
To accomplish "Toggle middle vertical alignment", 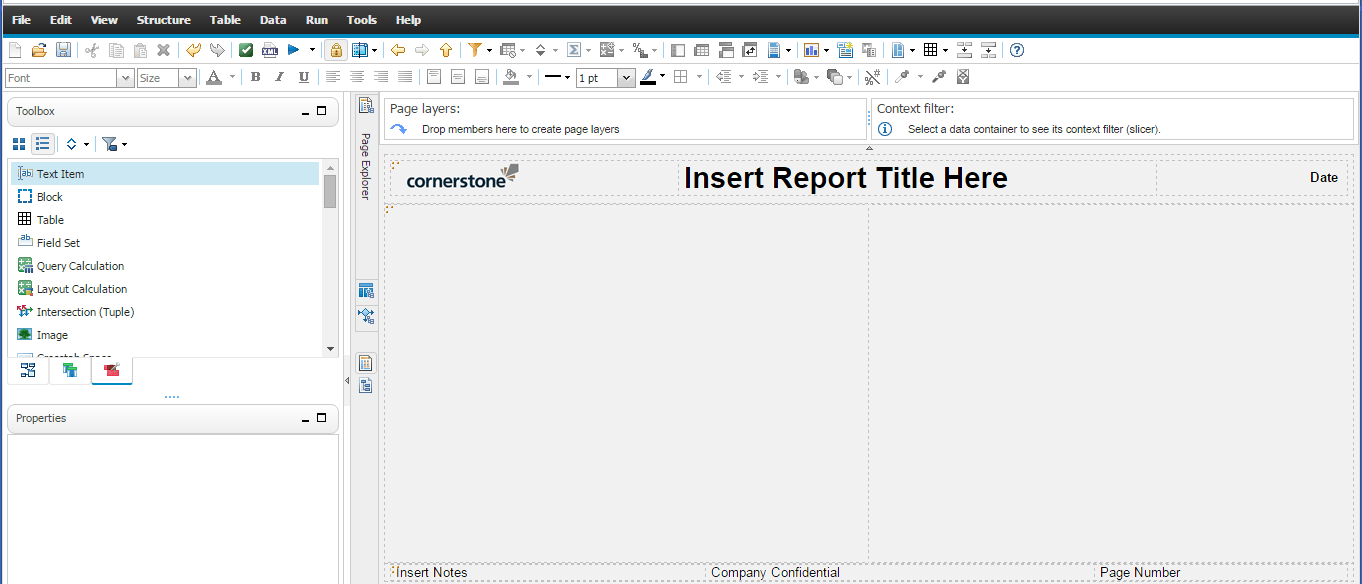I will click(x=458, y=77).
